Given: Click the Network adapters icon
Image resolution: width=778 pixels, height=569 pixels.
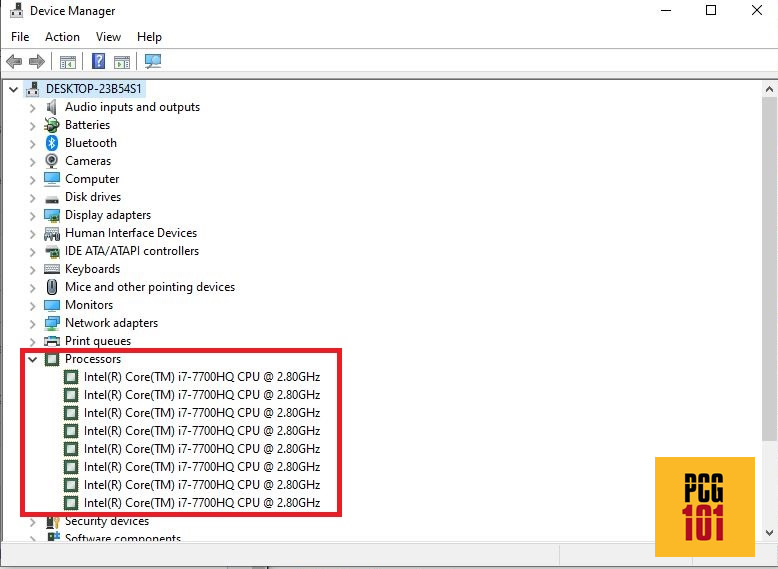Looking at the screenshot, I should pyautogui.click(x=52, y=323).
